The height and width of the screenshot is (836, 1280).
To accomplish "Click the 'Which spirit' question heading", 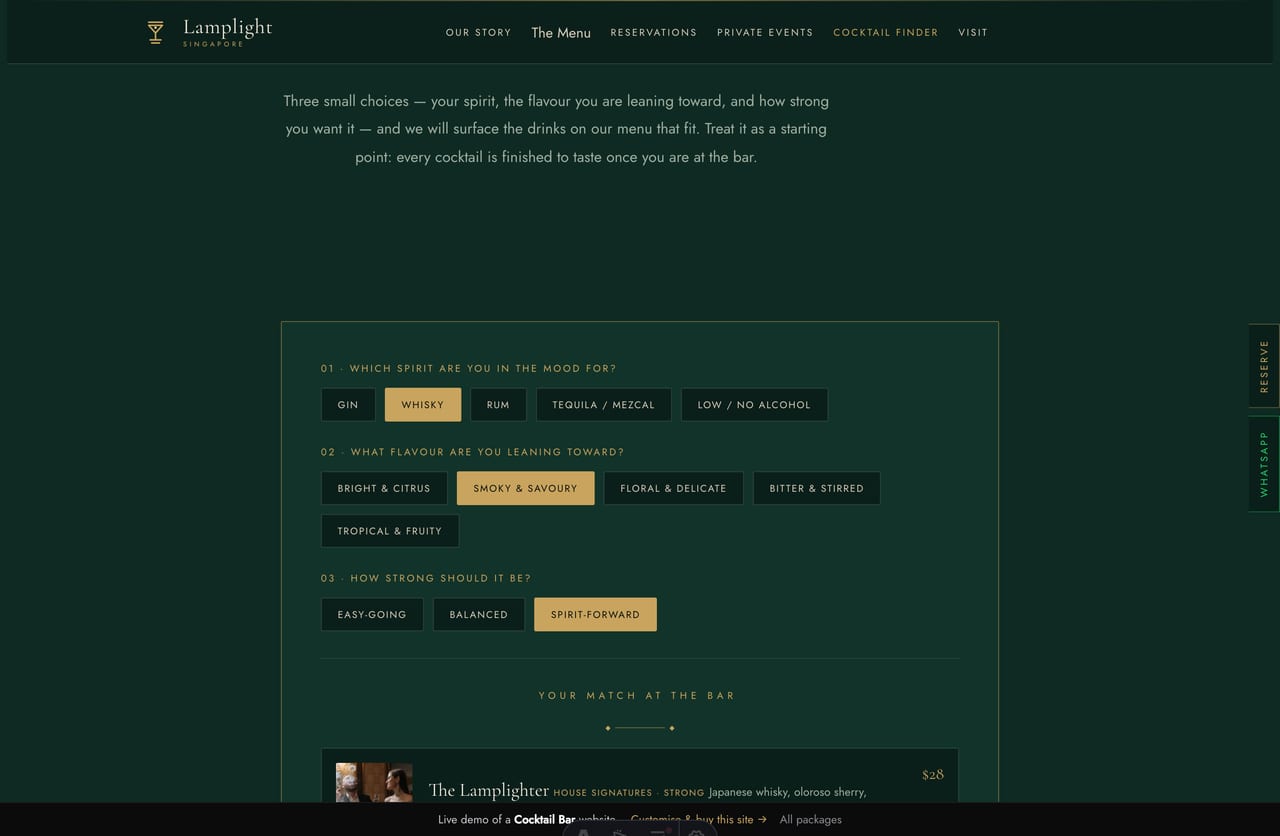I will pyautogui.click(x=469, y=369).
